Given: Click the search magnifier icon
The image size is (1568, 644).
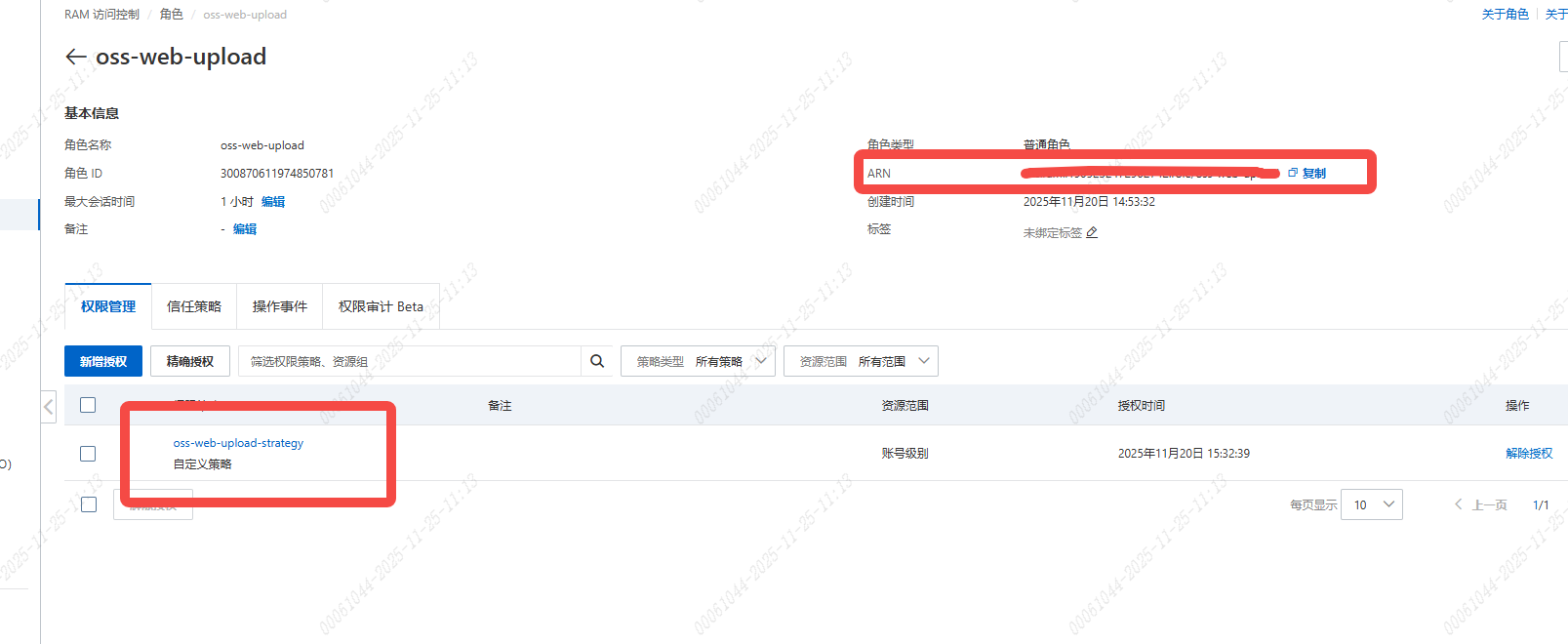Looking at the screenshot, I should click(597, 361).
